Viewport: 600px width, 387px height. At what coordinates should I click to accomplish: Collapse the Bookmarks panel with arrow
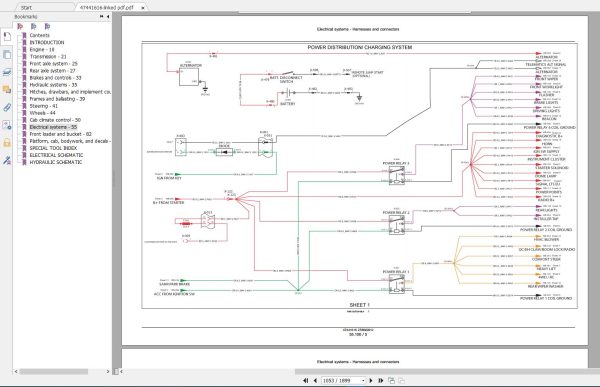[x=108, y=16]
